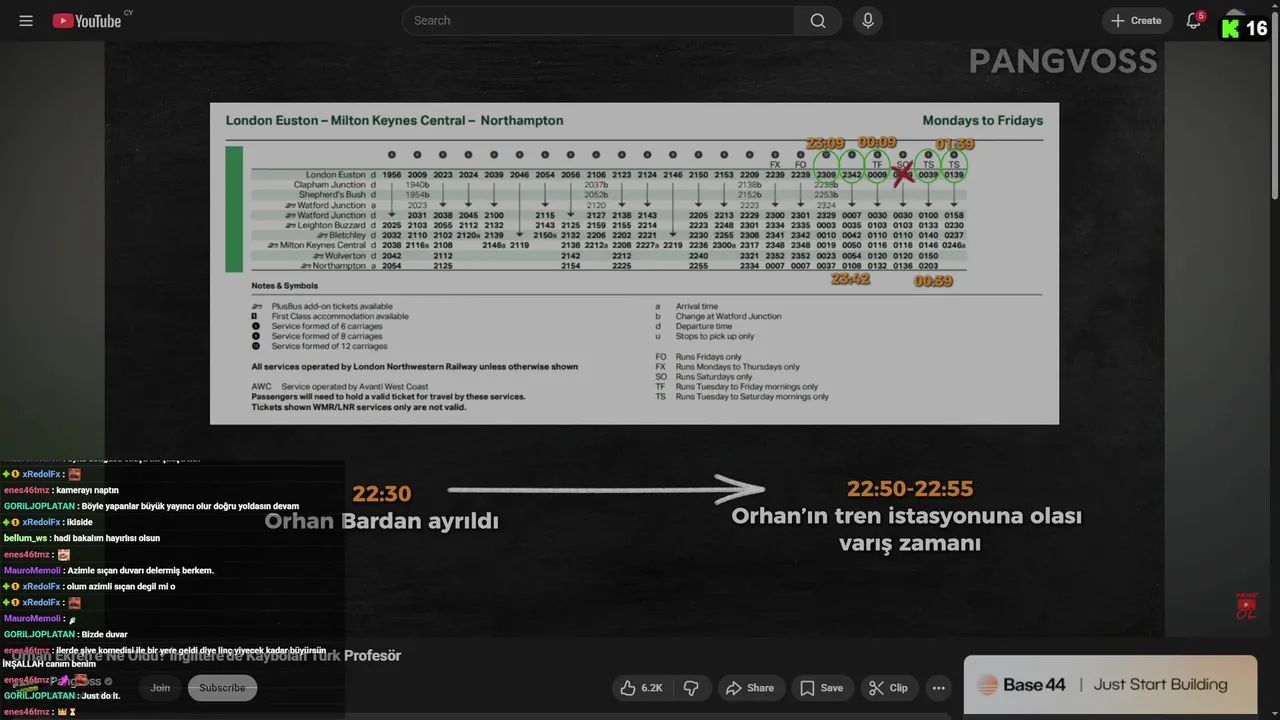This screenshot has height=720, width=1280.
Task: Save video to a playlist
Action: pos(821,688)
